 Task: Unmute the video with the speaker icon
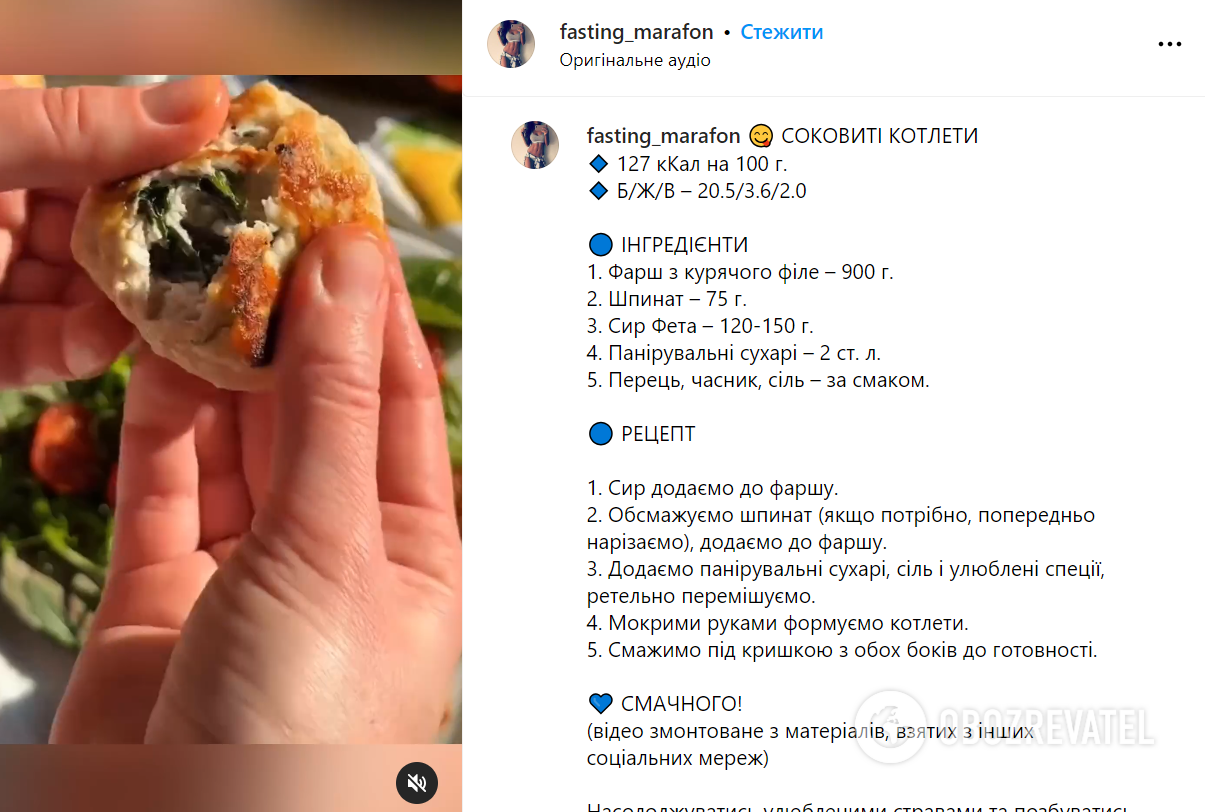tap(417, 782)
